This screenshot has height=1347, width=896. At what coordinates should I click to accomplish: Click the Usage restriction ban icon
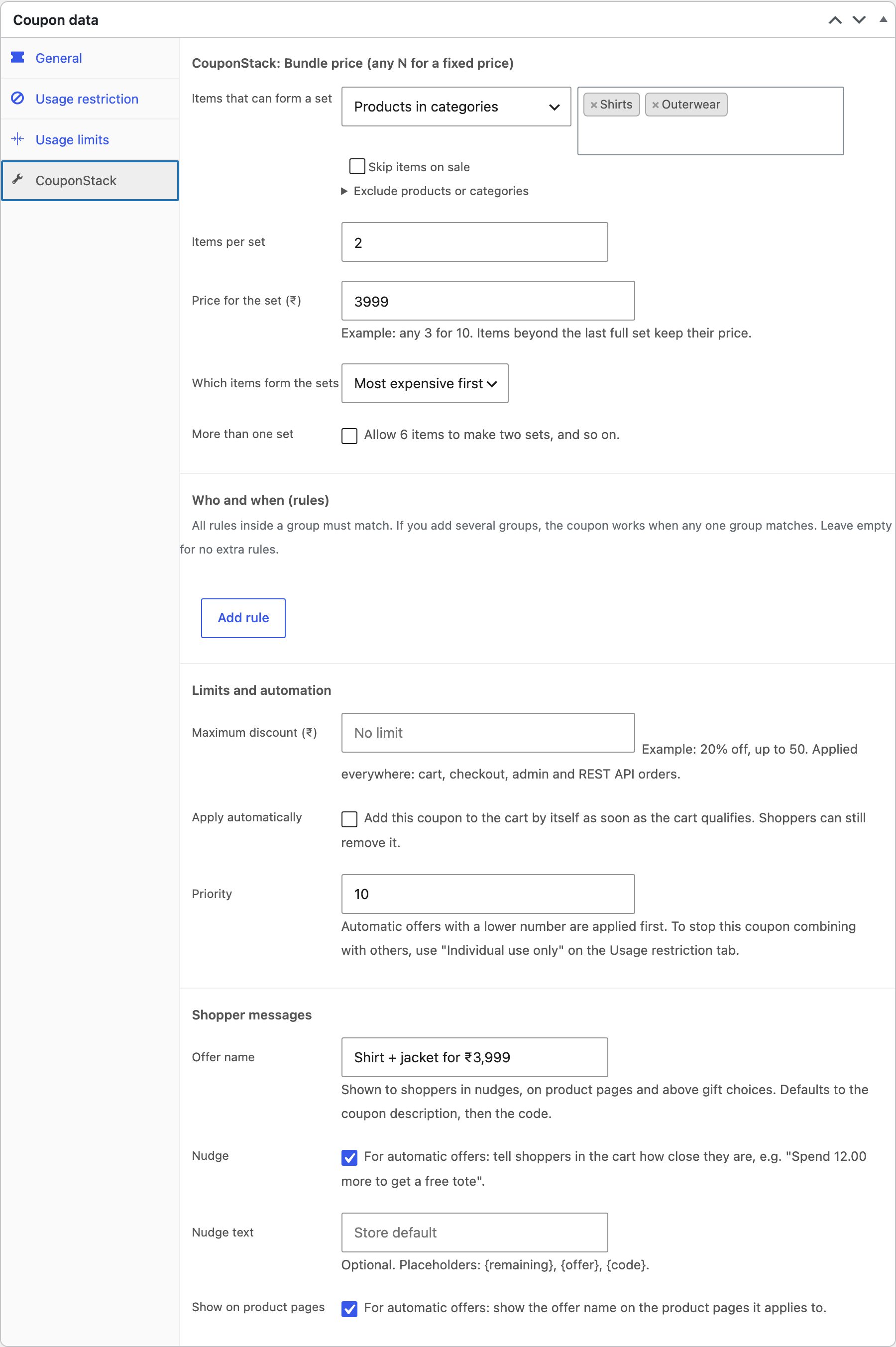coord(18,98)
